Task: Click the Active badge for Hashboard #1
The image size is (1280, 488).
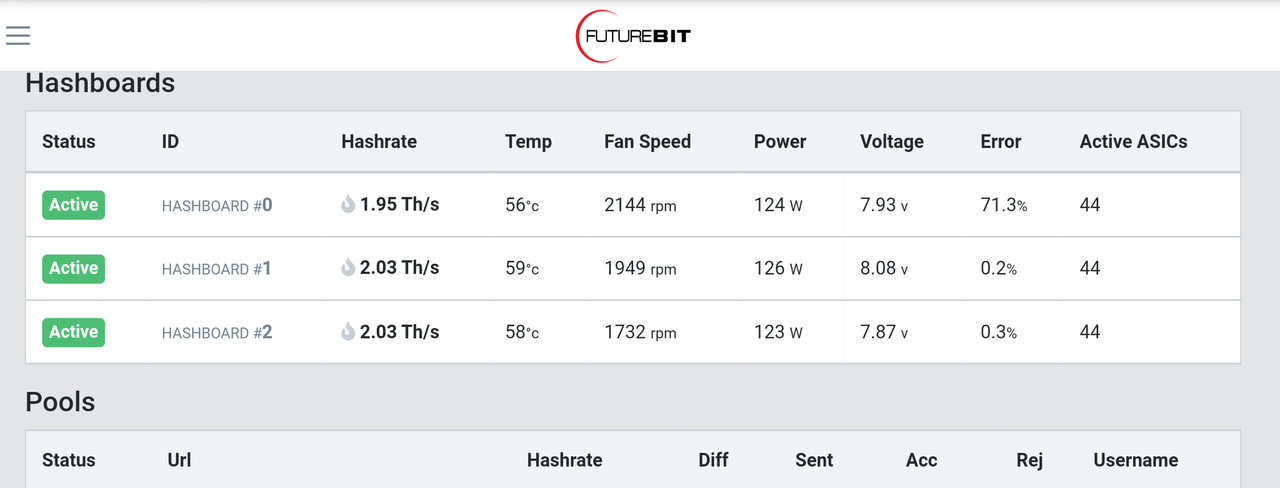Action: click(x=73, y=268)
